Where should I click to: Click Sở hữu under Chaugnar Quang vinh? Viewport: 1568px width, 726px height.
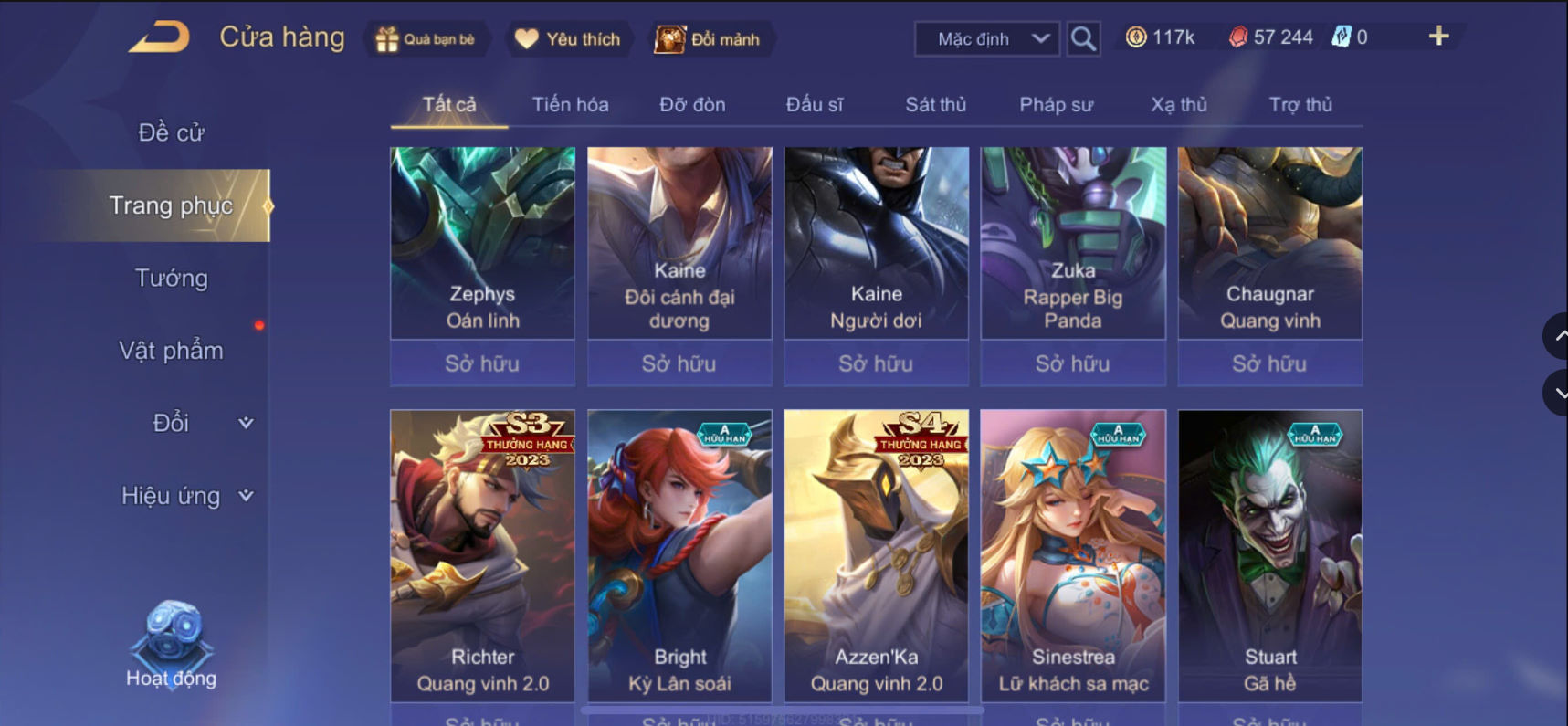tap(1269, 363)
